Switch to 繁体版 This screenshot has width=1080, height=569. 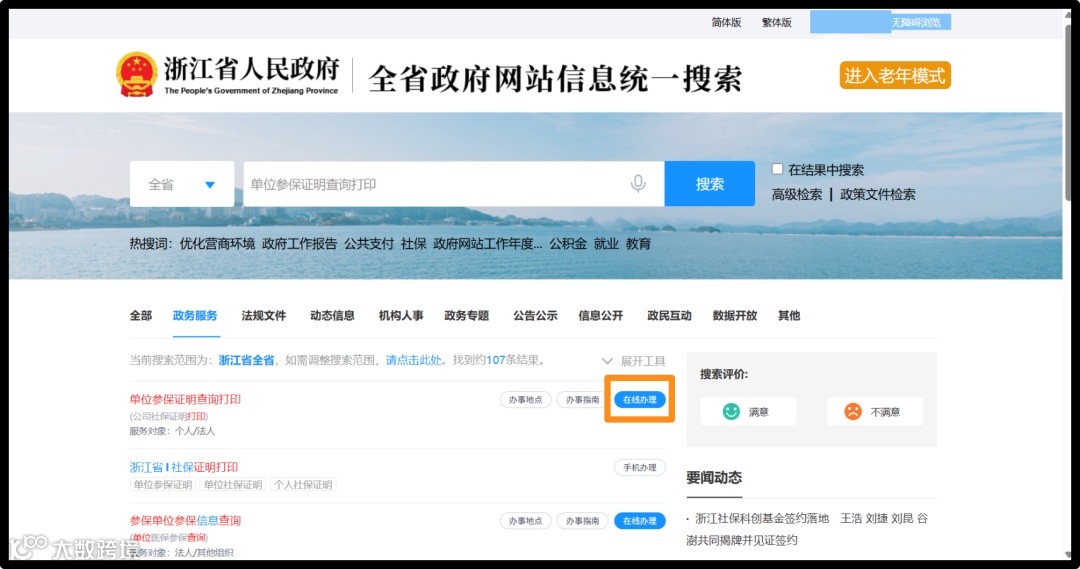click(x=776, y=23)
